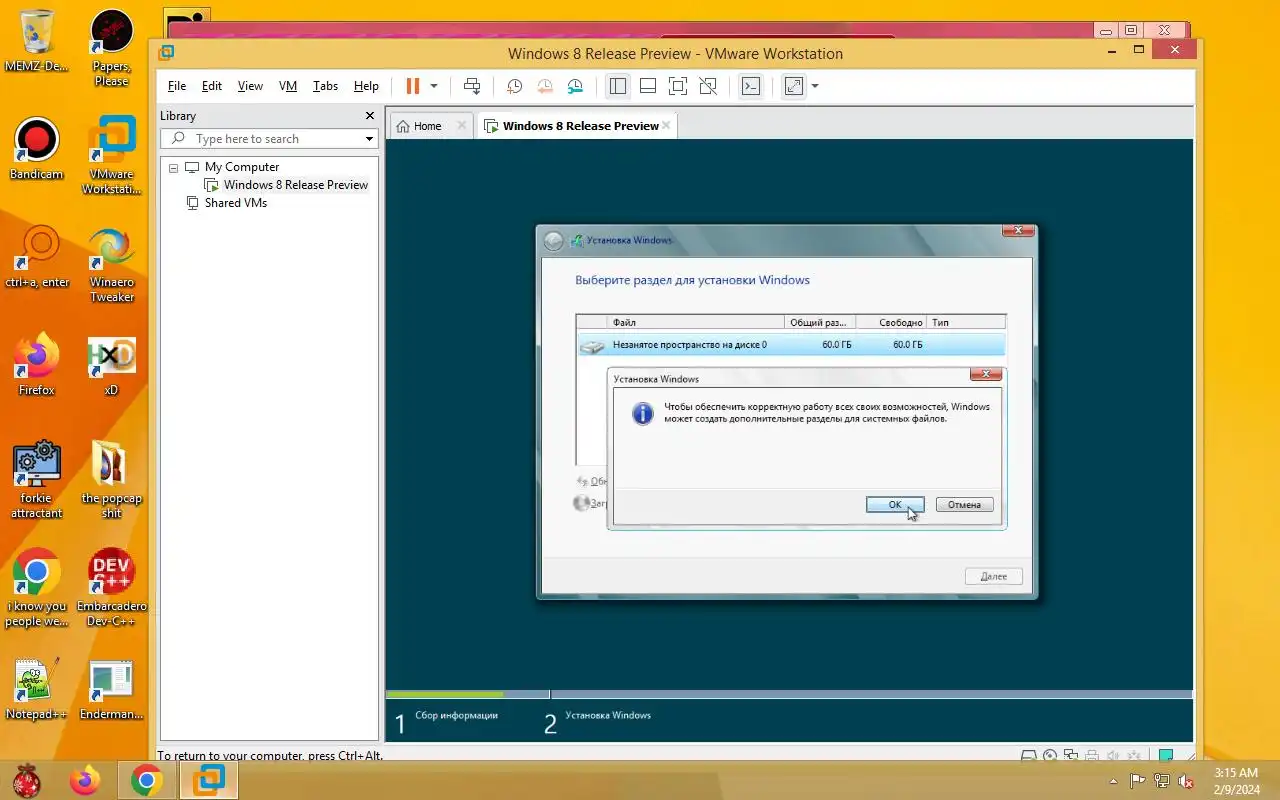Select the xD desktop icon

pyautogui.click(x=112, y=366)
